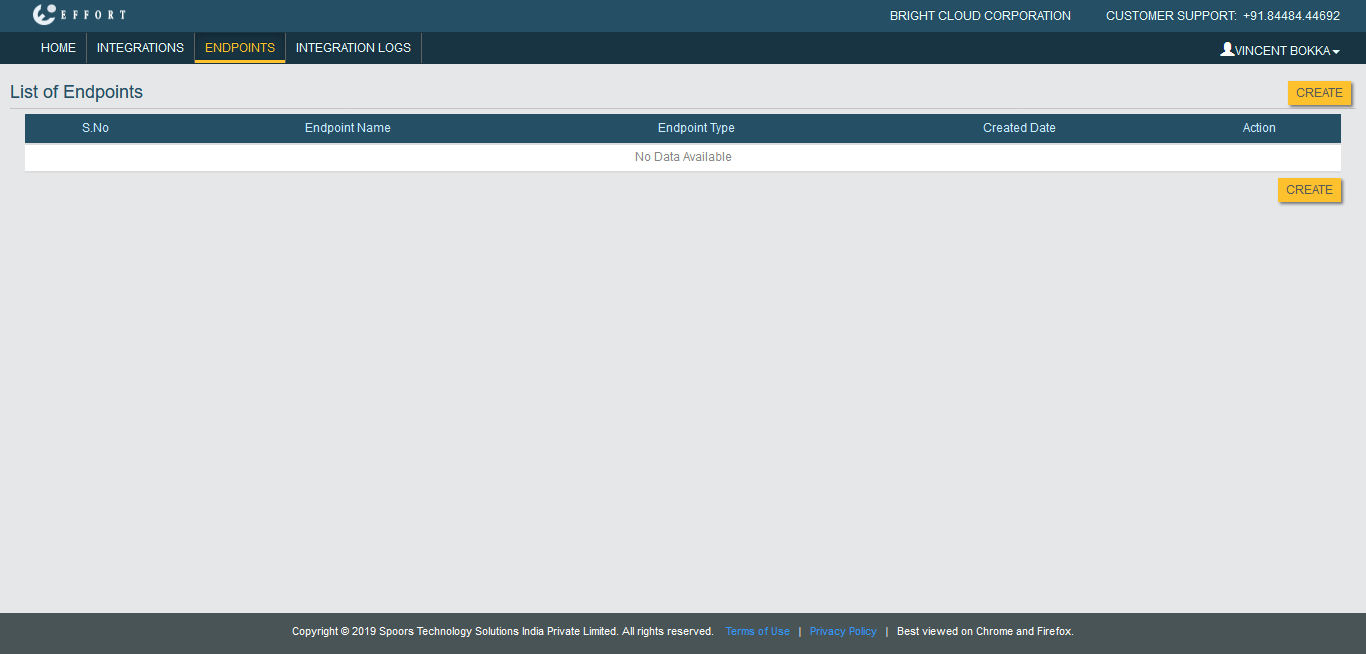The width and height of the screenshot is (1366, 654).
Task: Open the INTEGRATIONS menu item
Action: click(x=140, y=48)
